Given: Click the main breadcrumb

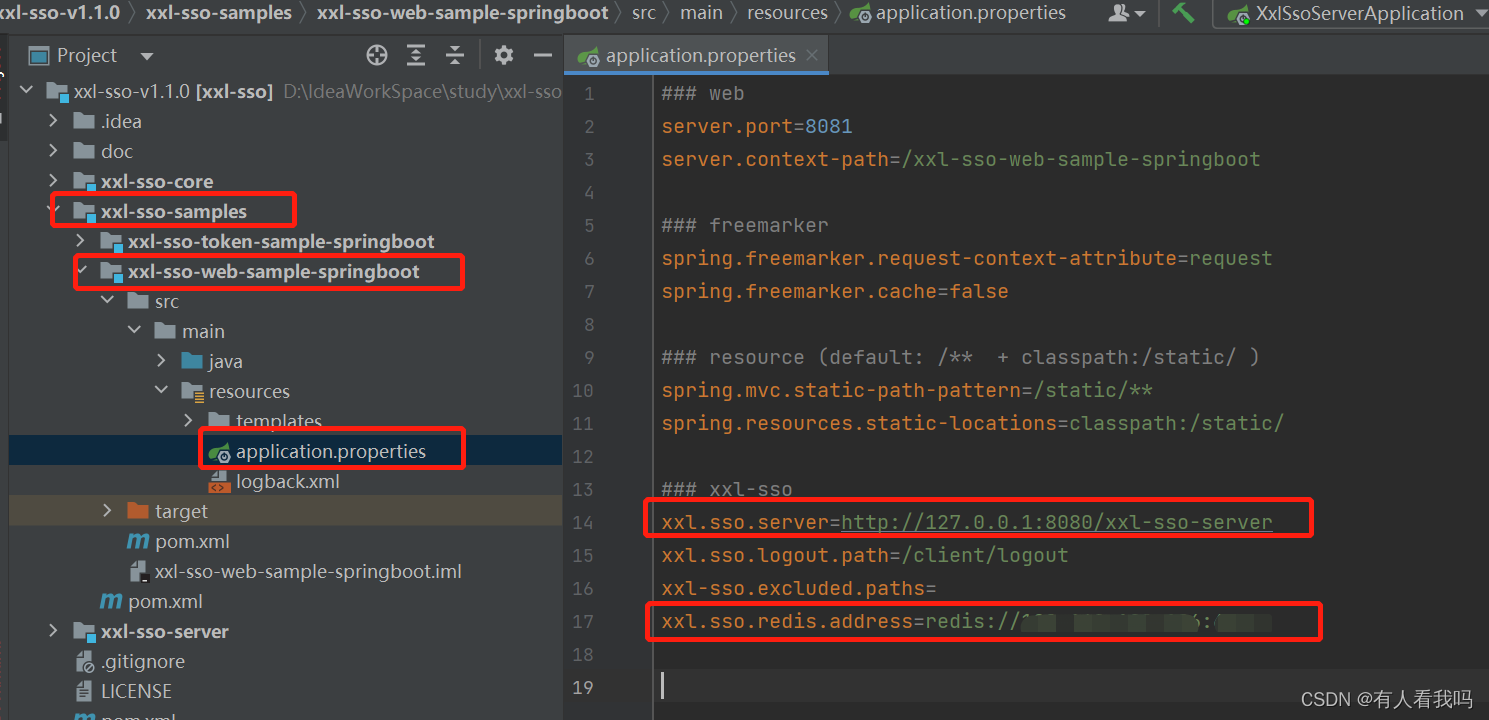Looking at the screenshot, I should [x=701, y=13].
